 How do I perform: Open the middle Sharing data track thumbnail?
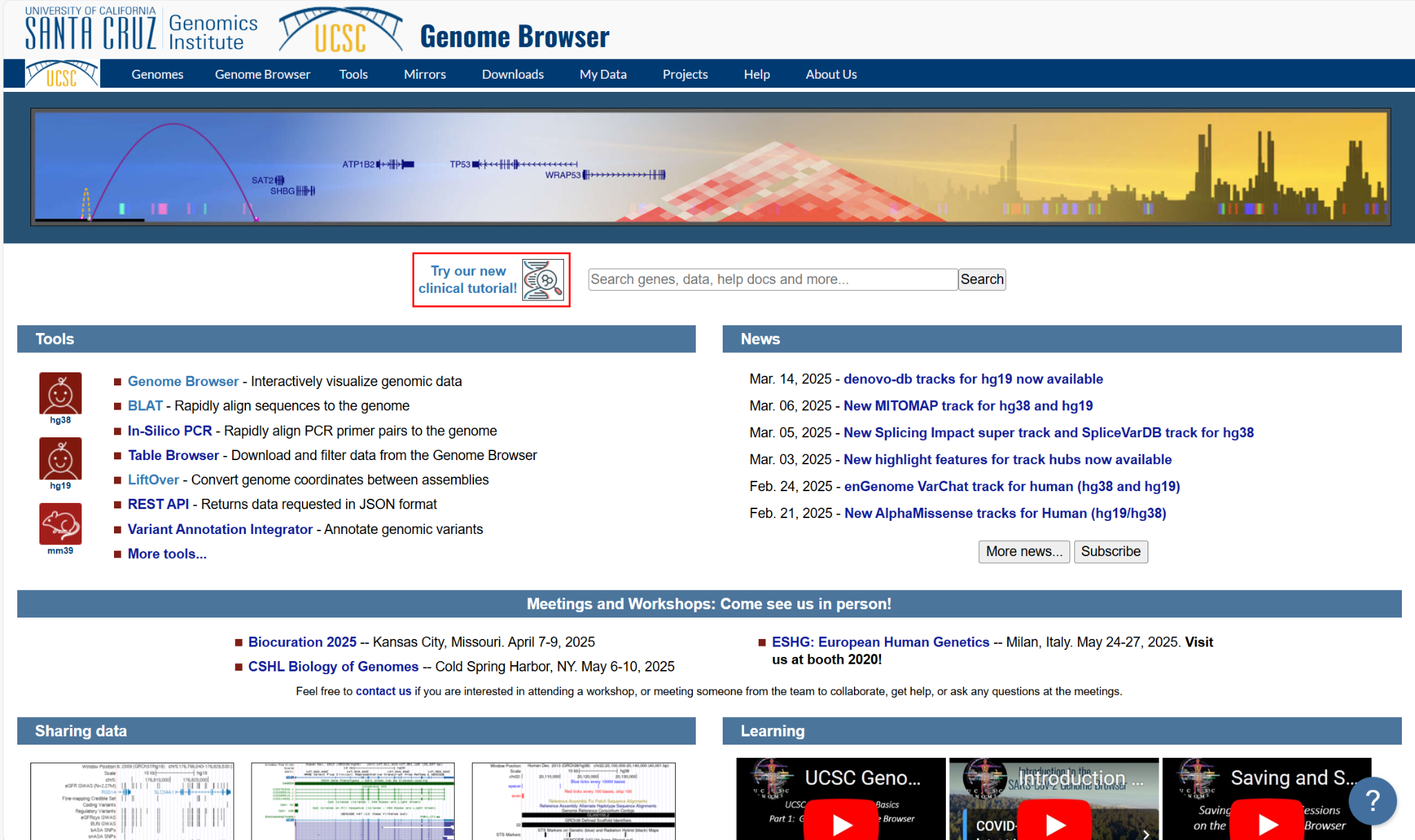click(x=353, y=801)
